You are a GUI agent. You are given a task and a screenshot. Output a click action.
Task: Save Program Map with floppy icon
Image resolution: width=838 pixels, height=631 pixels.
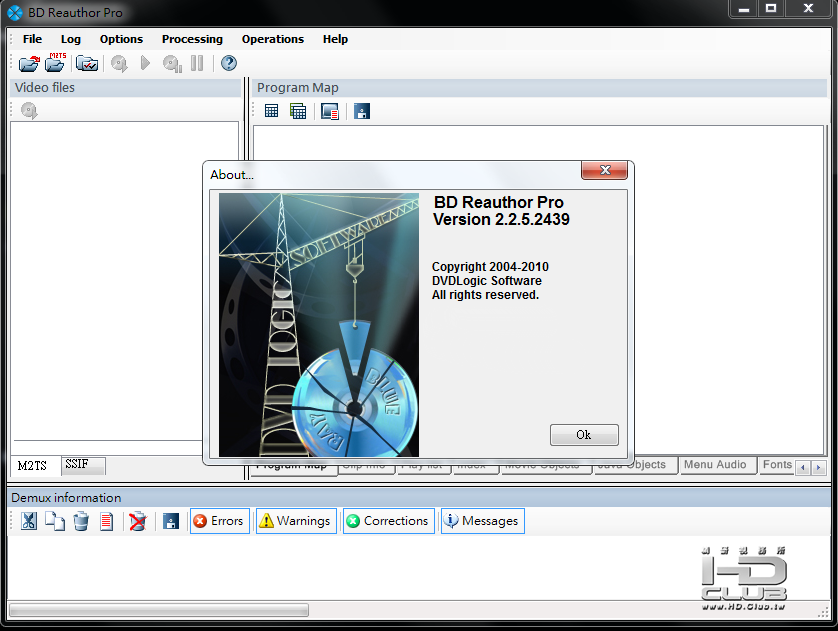pyautogui.click(x=362, y=111)
